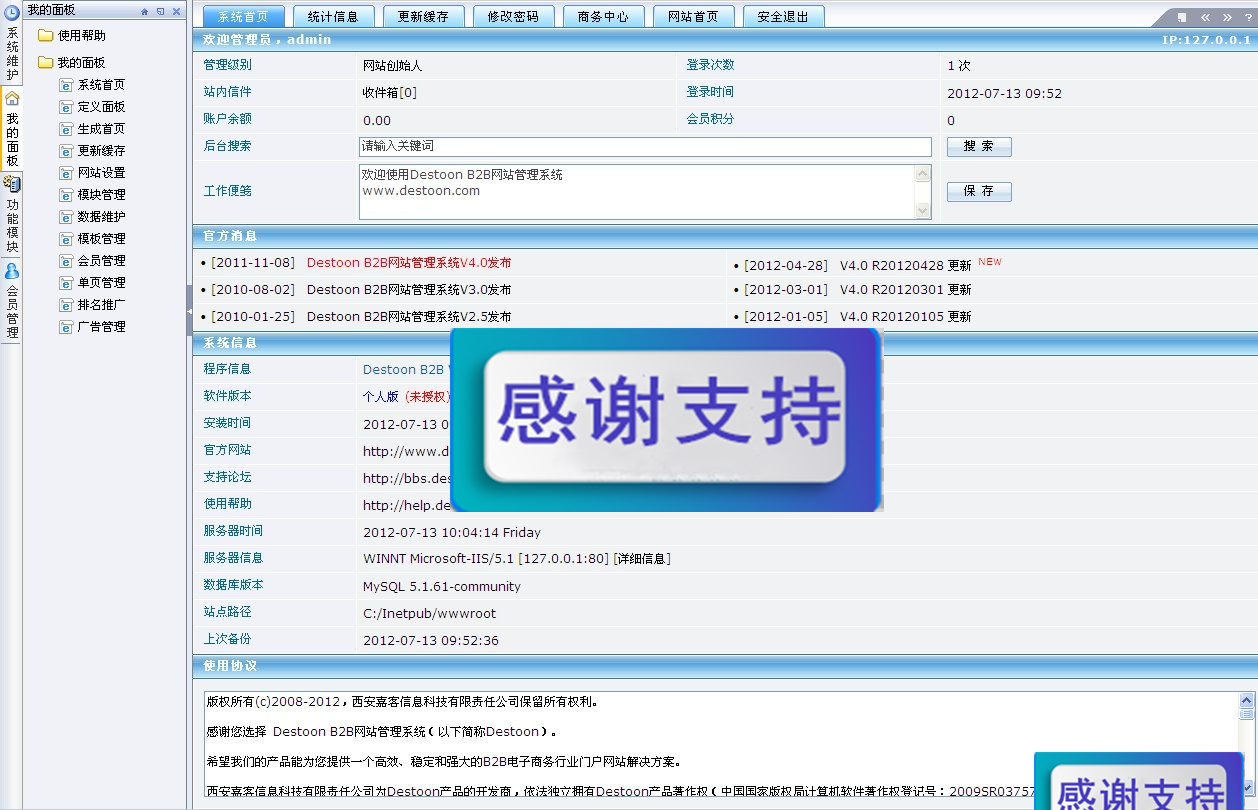
Task: Click the page icon beside 系统首页 in tree
Action: (66, 85)
